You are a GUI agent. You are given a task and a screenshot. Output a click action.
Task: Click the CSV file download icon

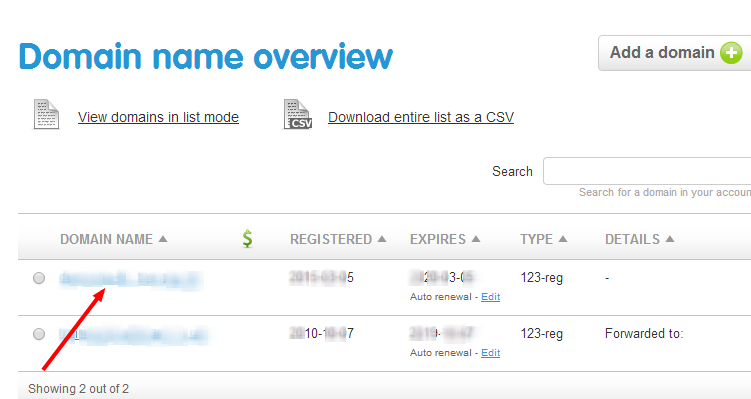coord(297,114)
